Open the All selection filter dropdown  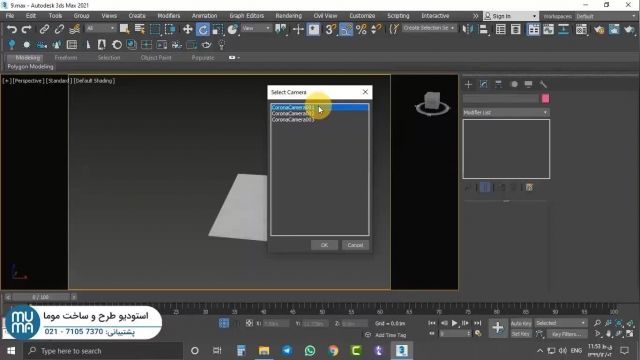[100, 28]
